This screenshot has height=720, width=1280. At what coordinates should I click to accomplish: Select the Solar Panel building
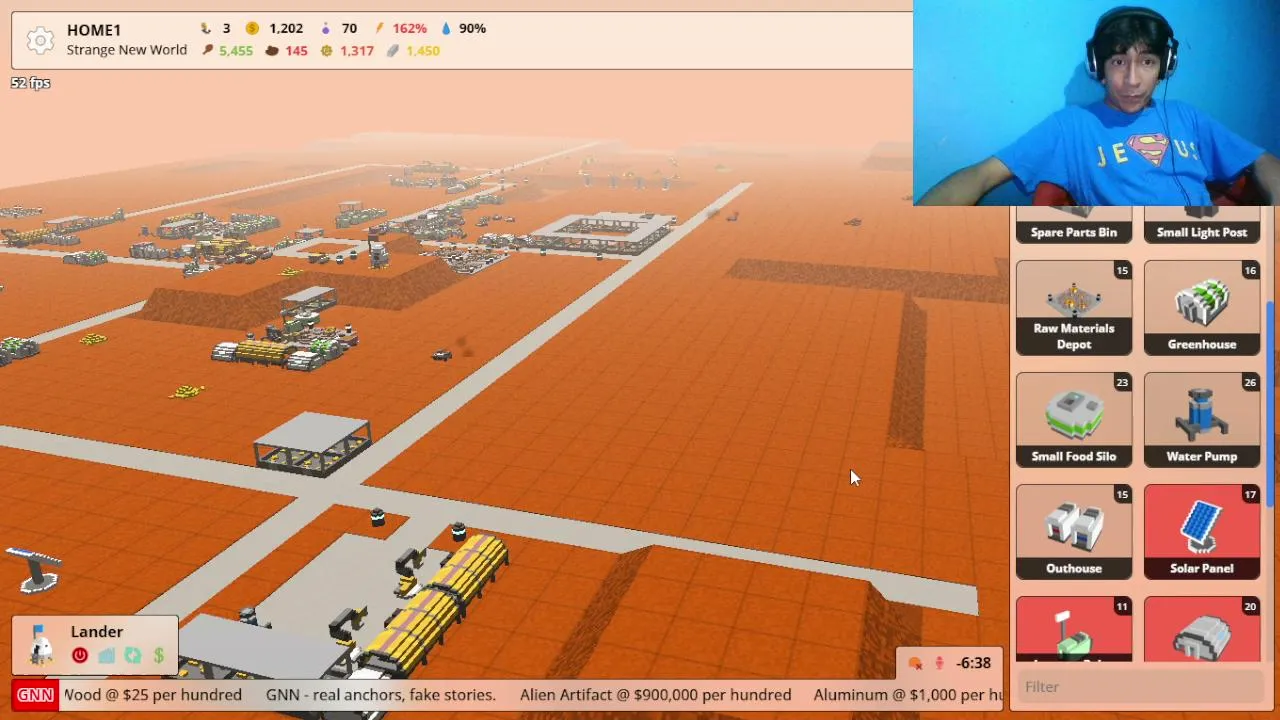pos(1202,532)
